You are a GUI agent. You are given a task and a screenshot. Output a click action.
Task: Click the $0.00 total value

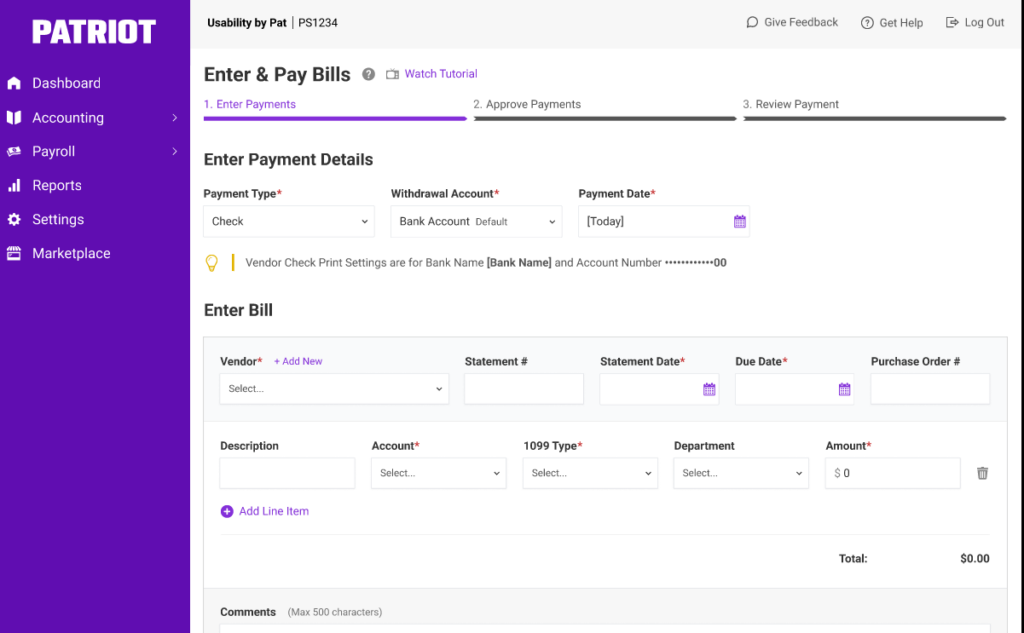(974, 559)
